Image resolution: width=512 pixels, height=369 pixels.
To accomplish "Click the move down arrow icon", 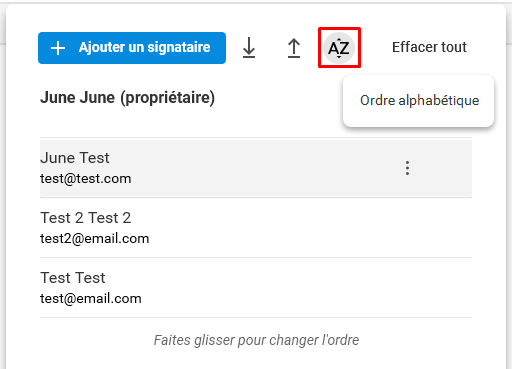I will (249, 48).
